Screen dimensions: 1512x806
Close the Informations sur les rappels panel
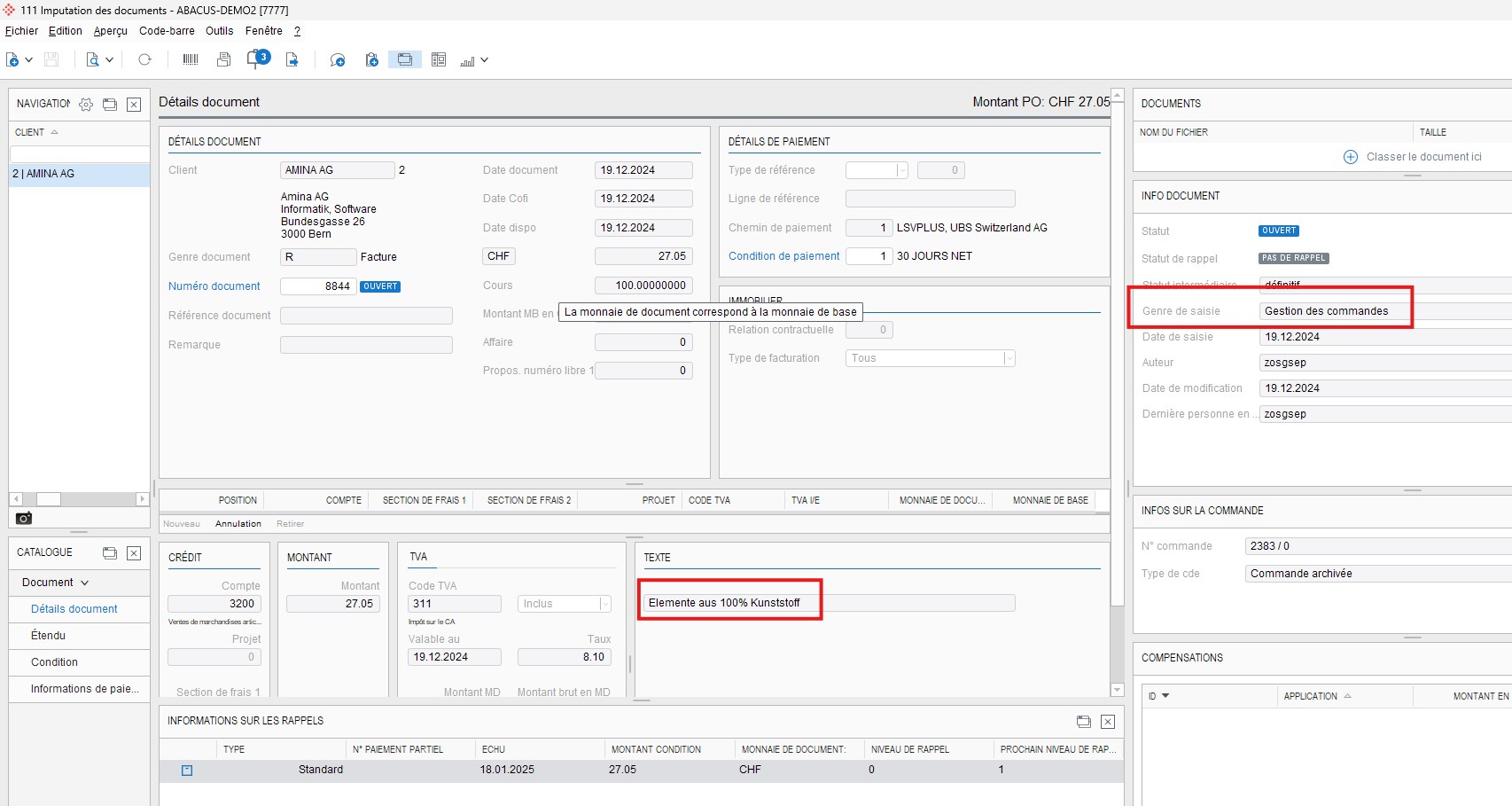click(x=1108, y=722)
